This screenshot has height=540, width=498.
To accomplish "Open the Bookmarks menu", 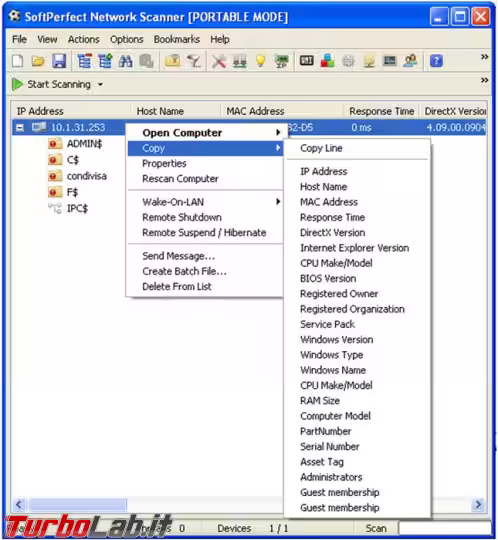I will tap(177, 39).
